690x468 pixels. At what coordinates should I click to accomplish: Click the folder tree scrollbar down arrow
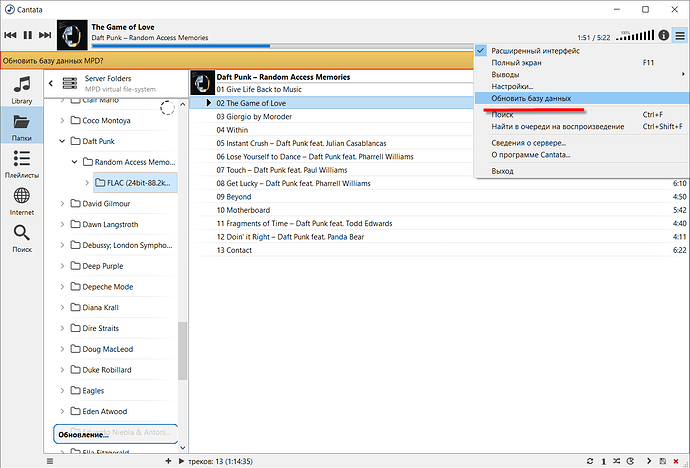click(x=183, y=448)
